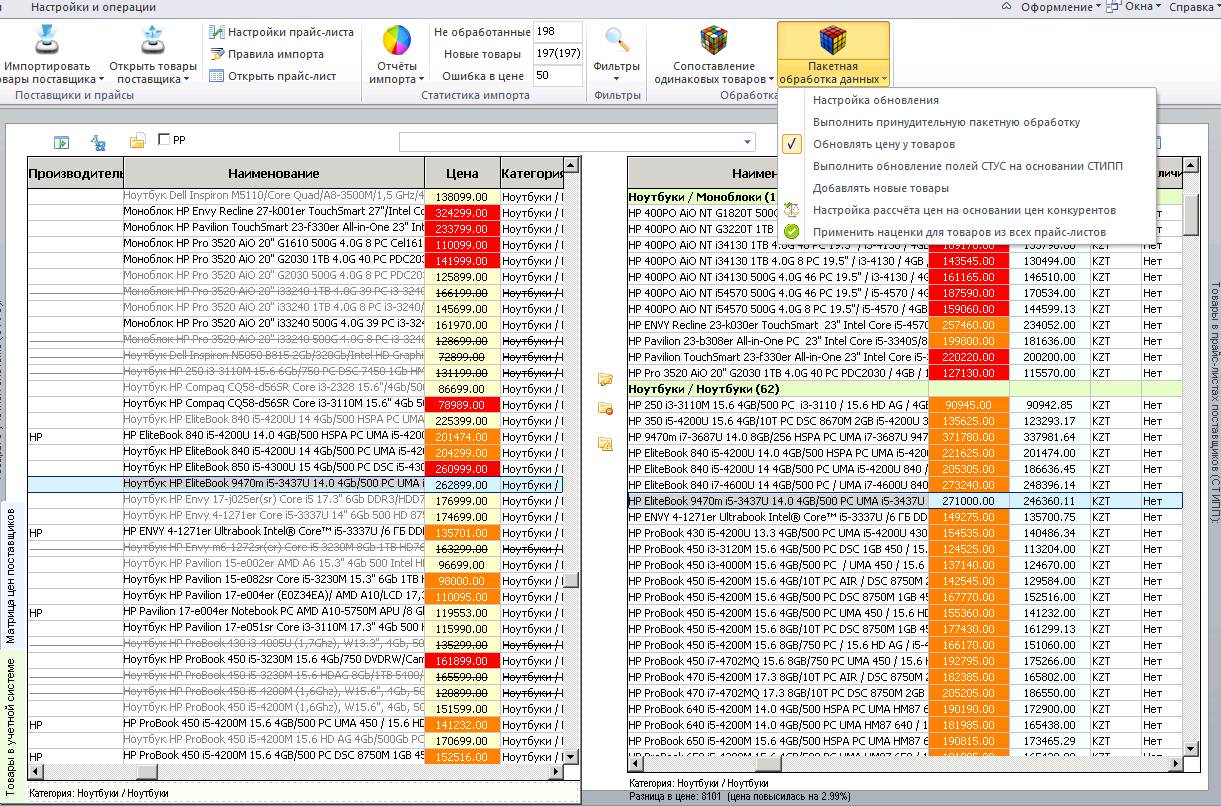Viewport: 1221px width, 806px height.
Task: Expand the Открыть товары поставщика dropdown arrow
Action: (x=186, y=79)
